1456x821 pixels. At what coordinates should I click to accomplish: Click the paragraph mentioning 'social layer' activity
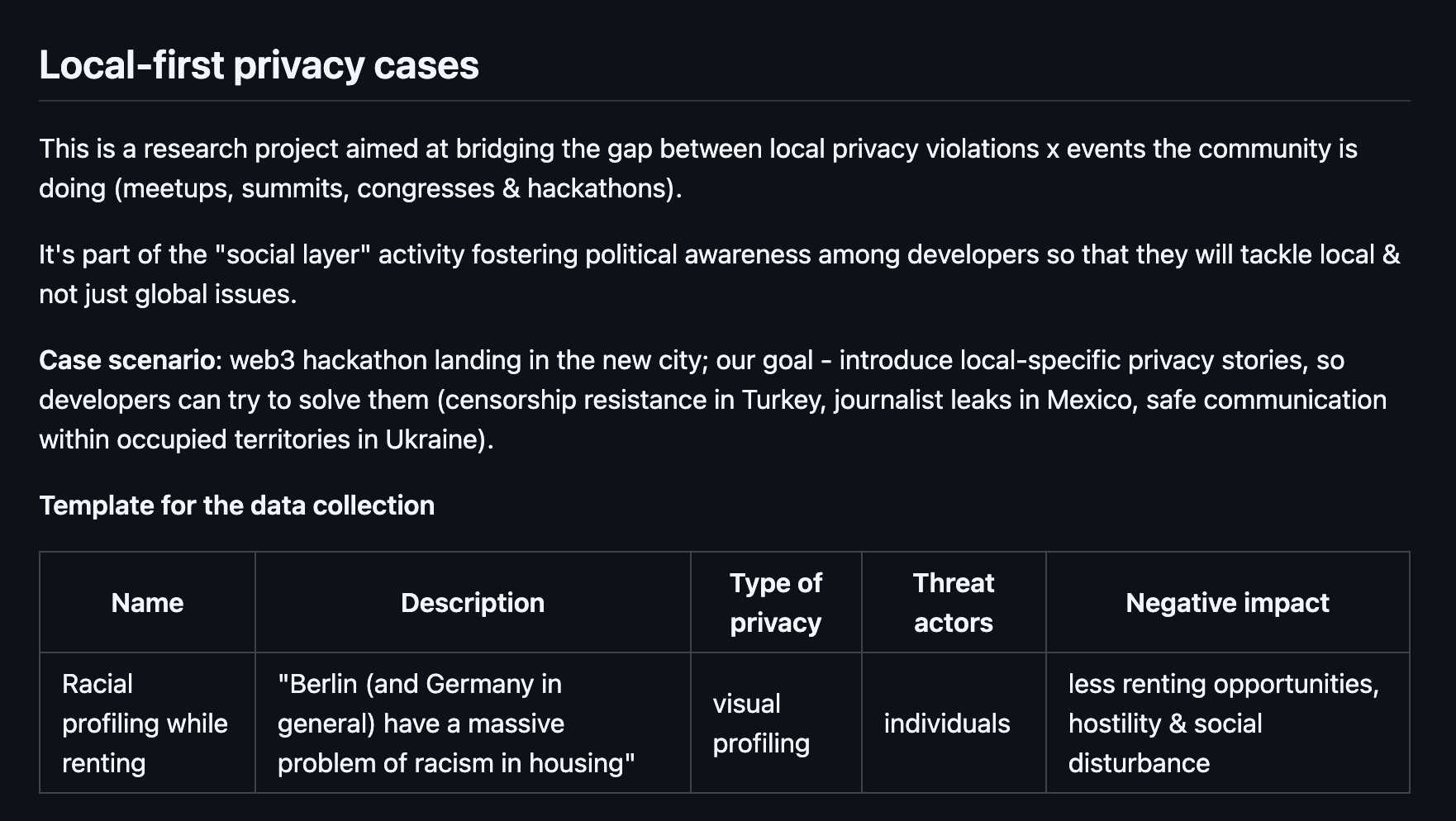[719, 274]
